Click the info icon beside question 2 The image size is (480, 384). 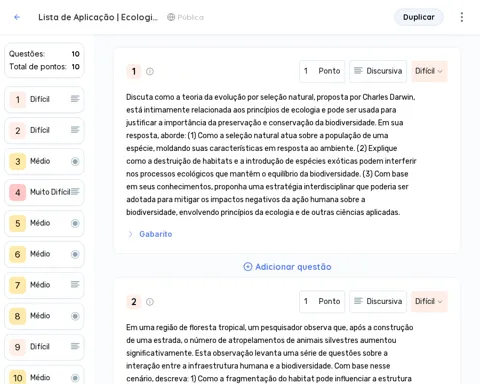tap(150, 302)
